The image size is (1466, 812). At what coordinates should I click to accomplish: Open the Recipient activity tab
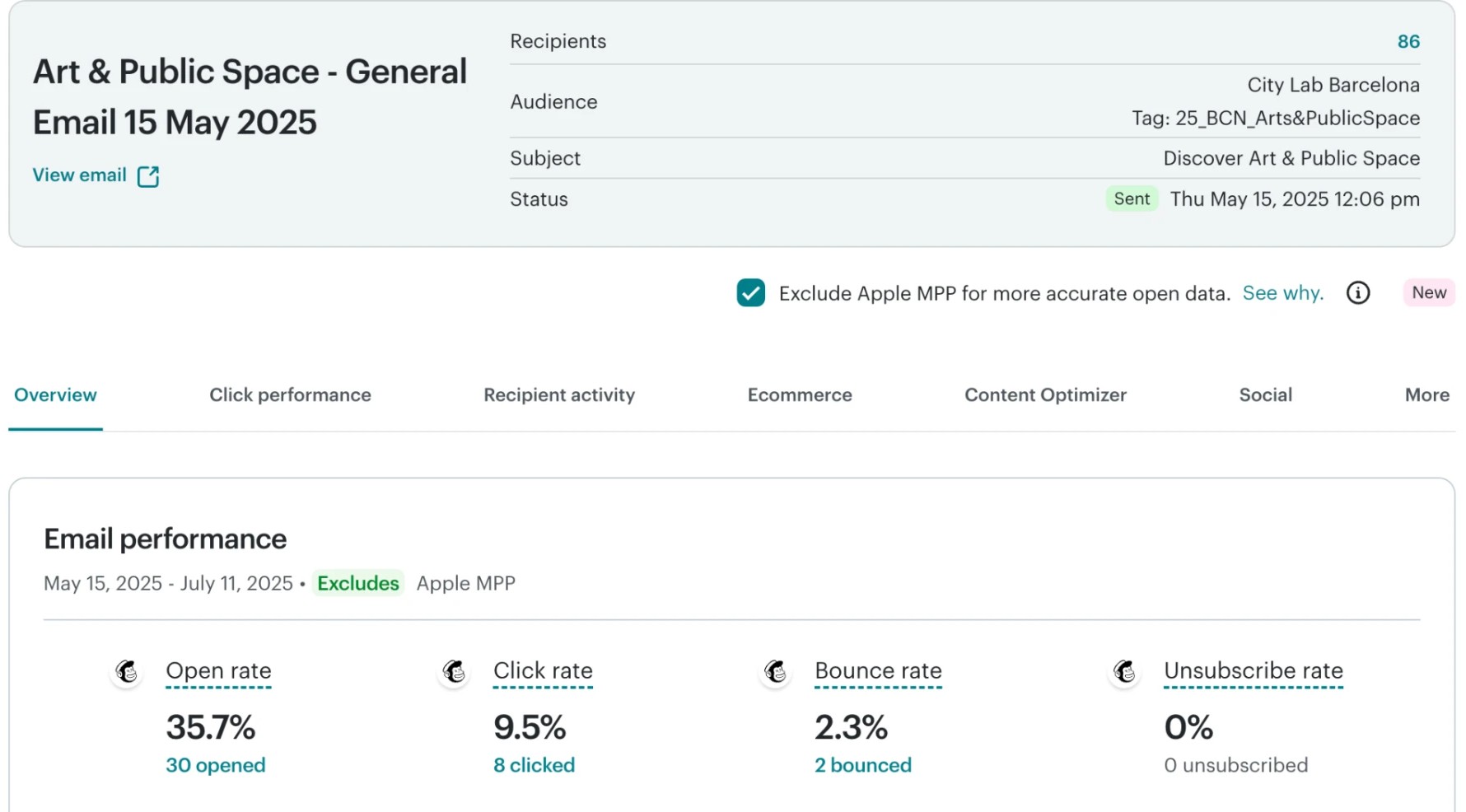pos(559,395)
